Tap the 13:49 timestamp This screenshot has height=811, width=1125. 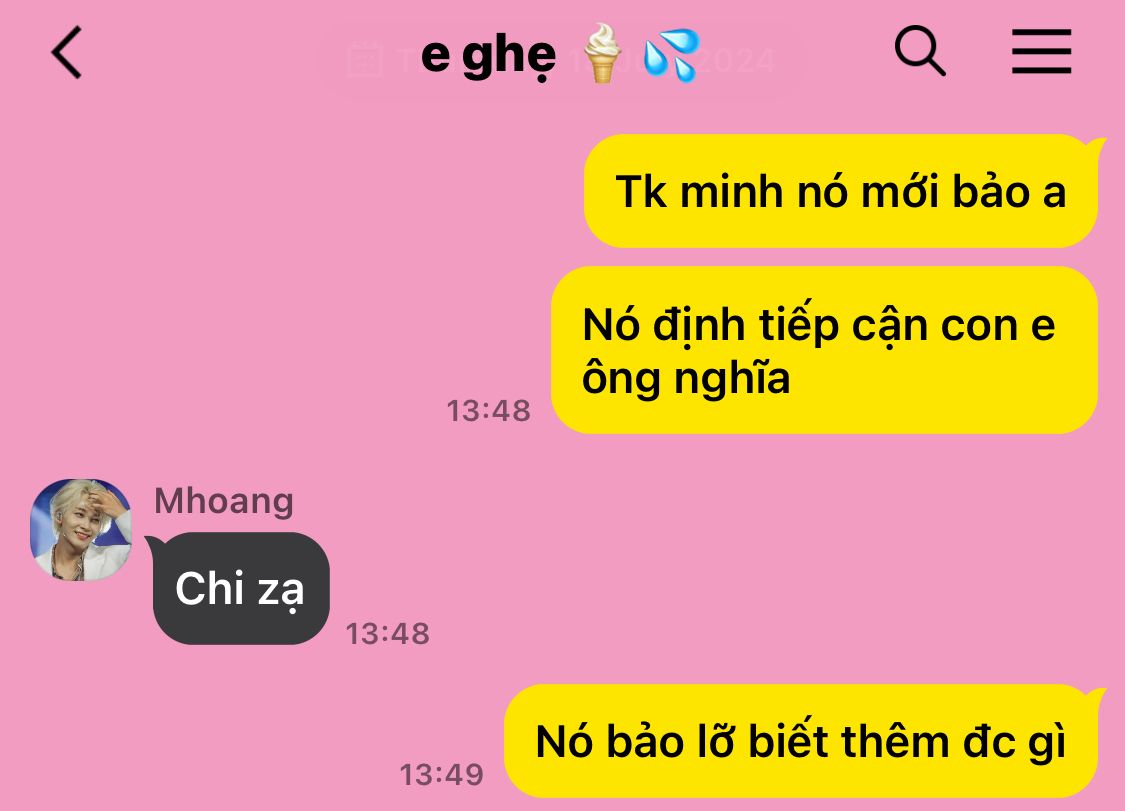[441, 774]
